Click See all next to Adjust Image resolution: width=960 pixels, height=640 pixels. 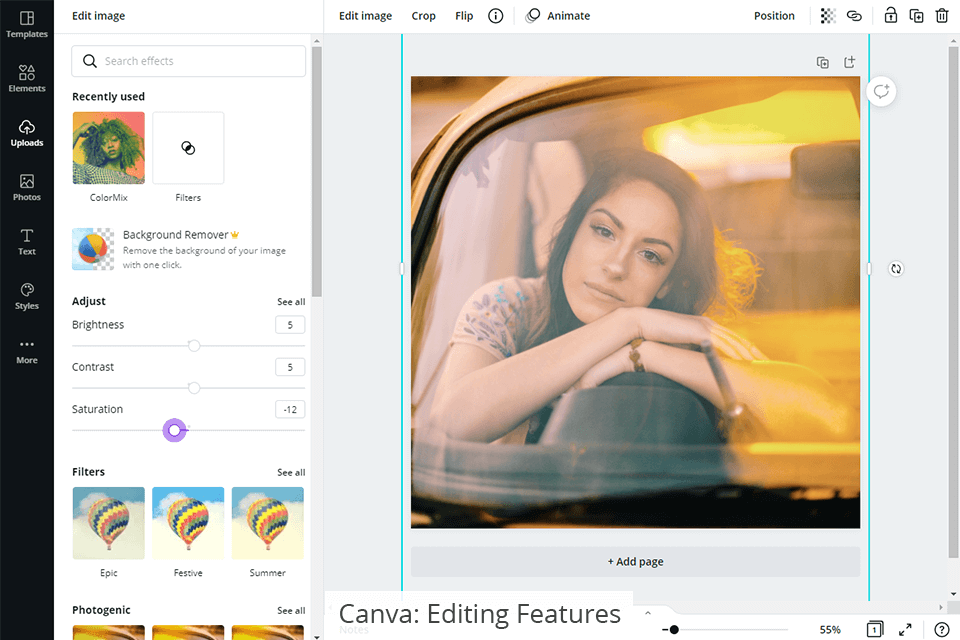point(291,302)
